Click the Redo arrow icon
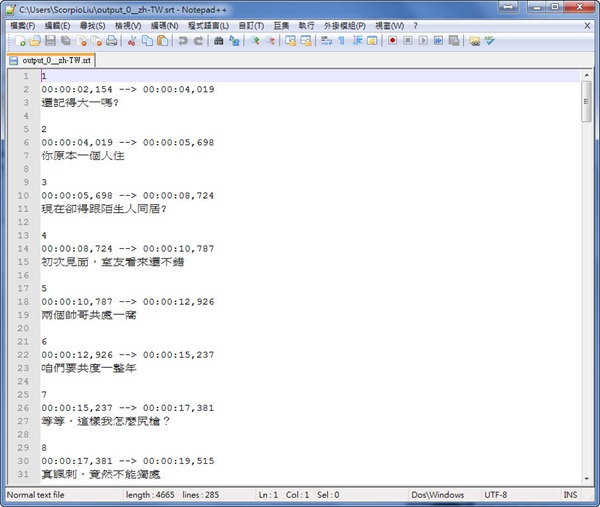The image size is (600, 507). click(x=198, y=41)
